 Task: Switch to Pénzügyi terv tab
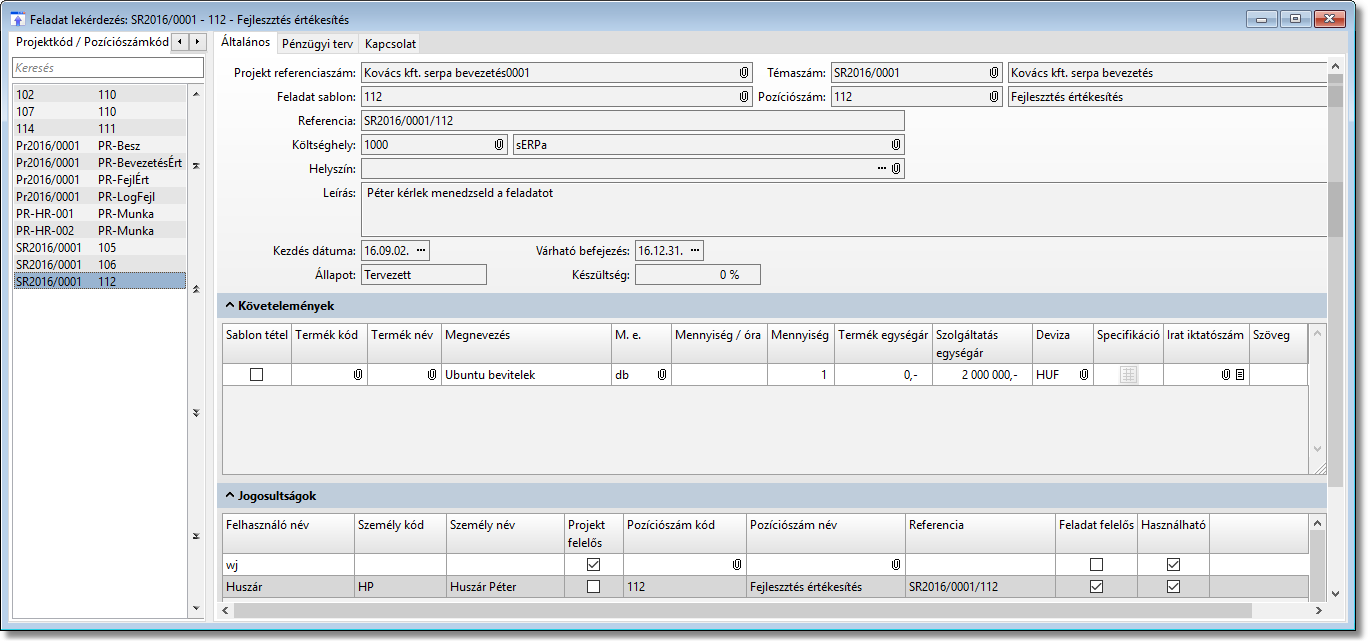[x=317, y=44]
